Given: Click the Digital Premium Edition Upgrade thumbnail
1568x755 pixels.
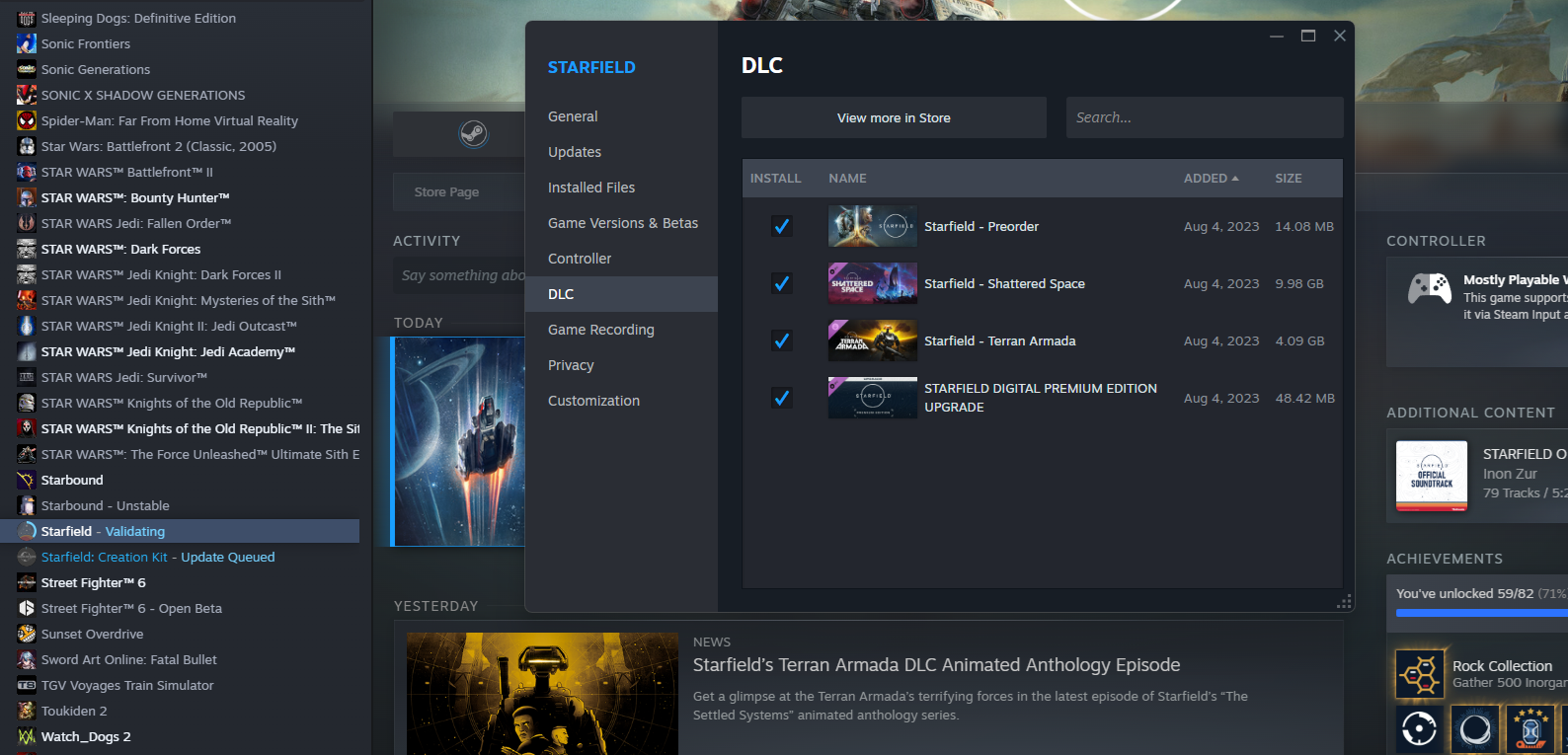Looking at the screenshot, I should click(873, 398).
